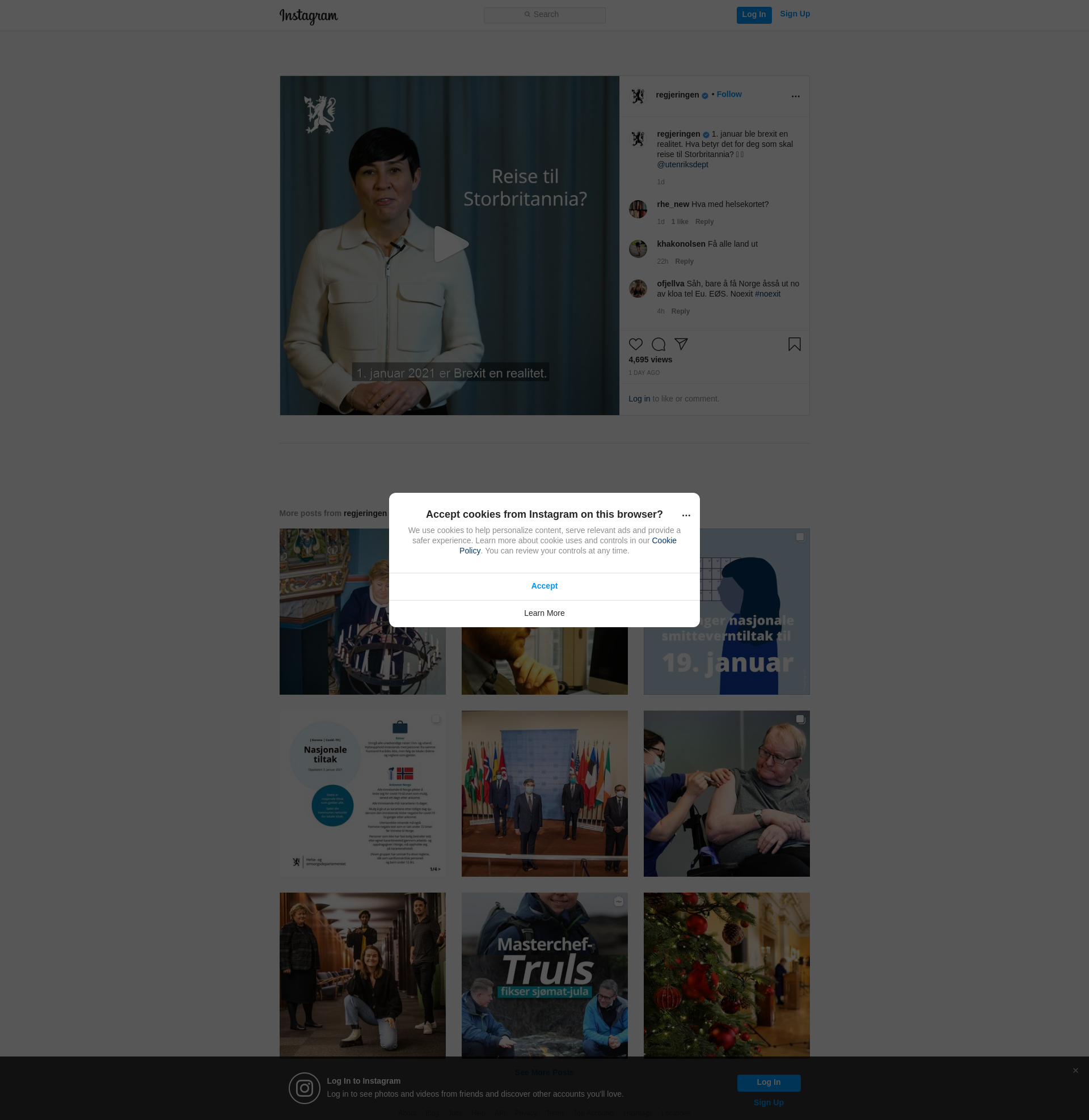
Task: Open the flags group photo post
Action: coord(544,793)
